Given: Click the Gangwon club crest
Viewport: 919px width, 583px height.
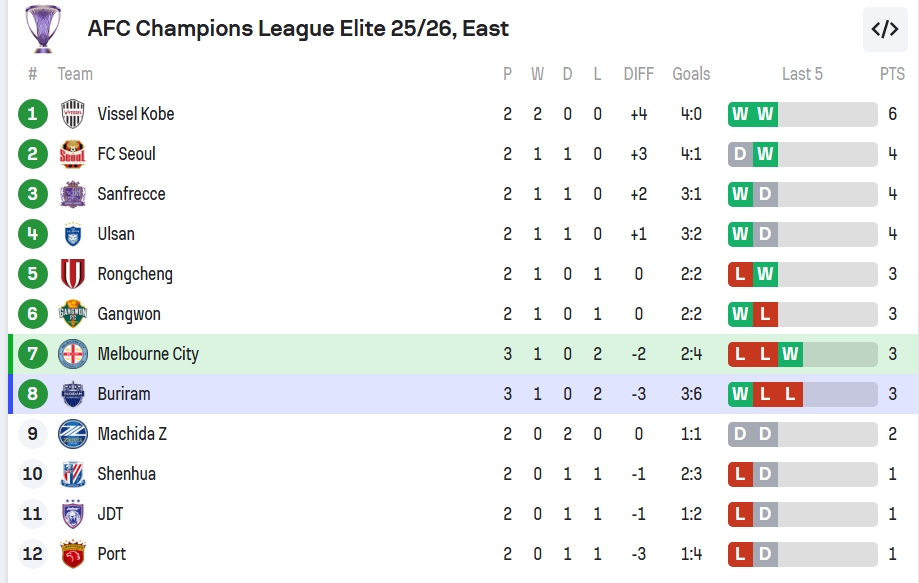Looking at the screenshot, I should [73, 314].
